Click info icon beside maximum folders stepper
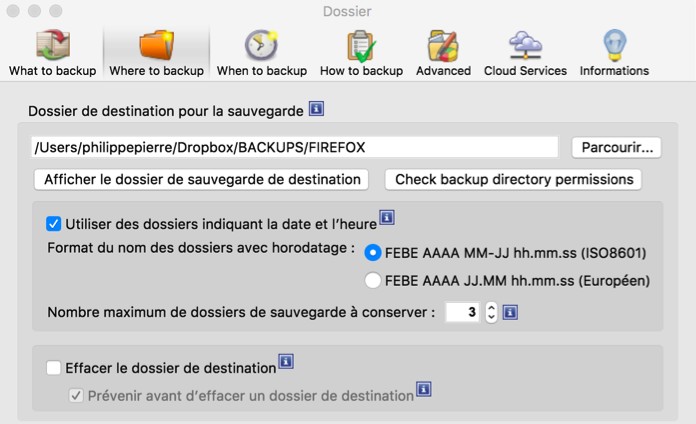 click(x=510, y=312)
